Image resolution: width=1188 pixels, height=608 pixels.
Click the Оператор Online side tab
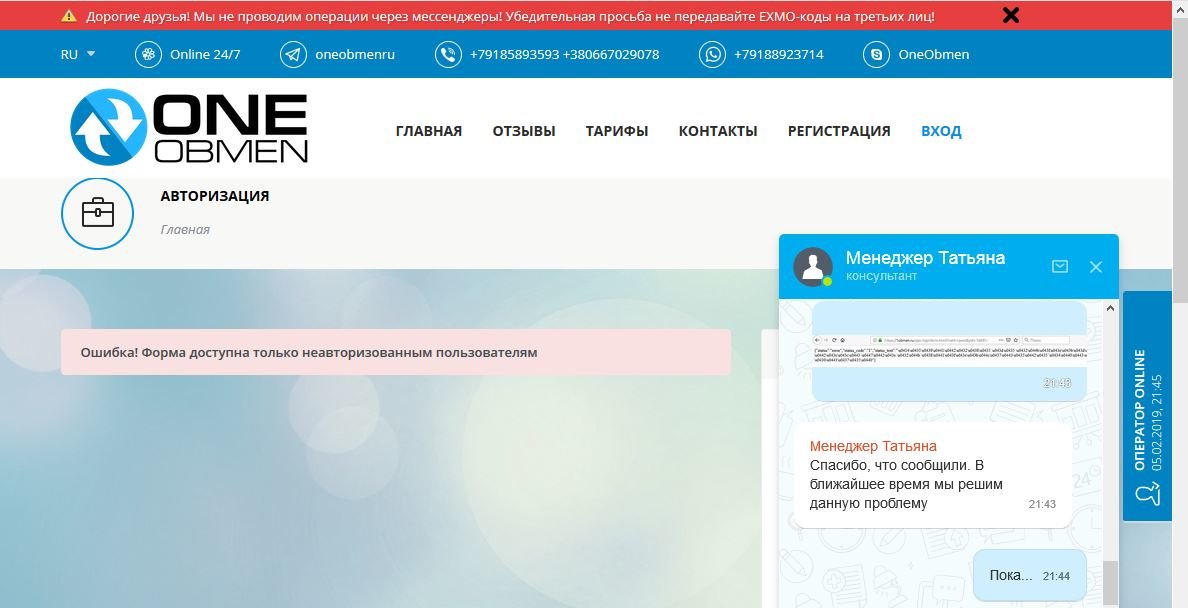click(x=1147, y=405)
